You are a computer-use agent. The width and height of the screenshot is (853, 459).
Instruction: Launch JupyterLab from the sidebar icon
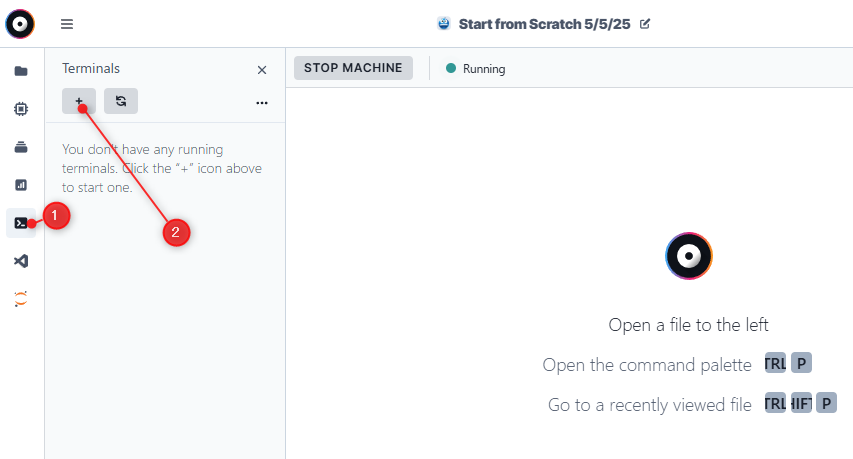point(21,298)
